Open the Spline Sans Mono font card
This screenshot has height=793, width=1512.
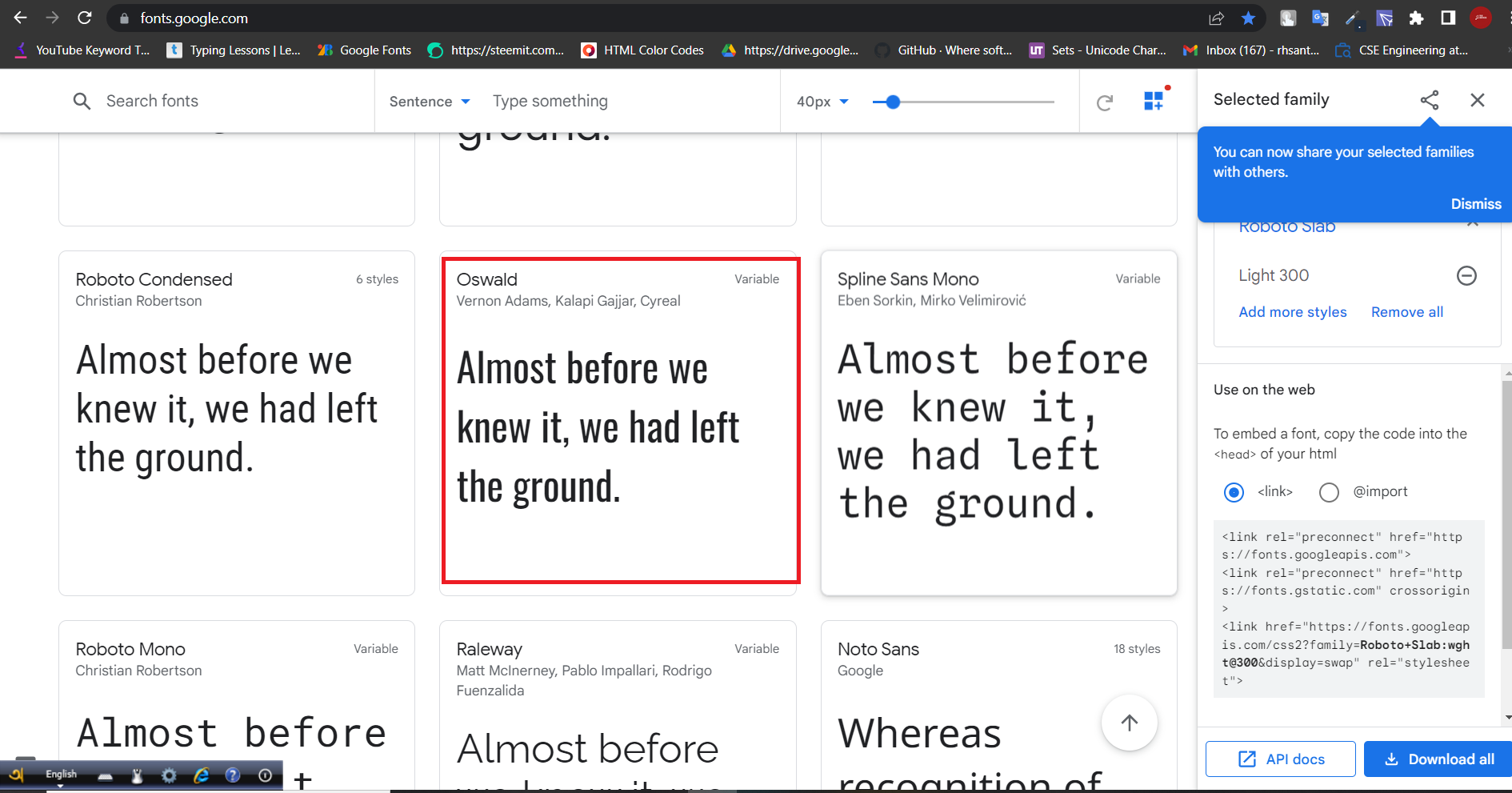pos(999,423)
